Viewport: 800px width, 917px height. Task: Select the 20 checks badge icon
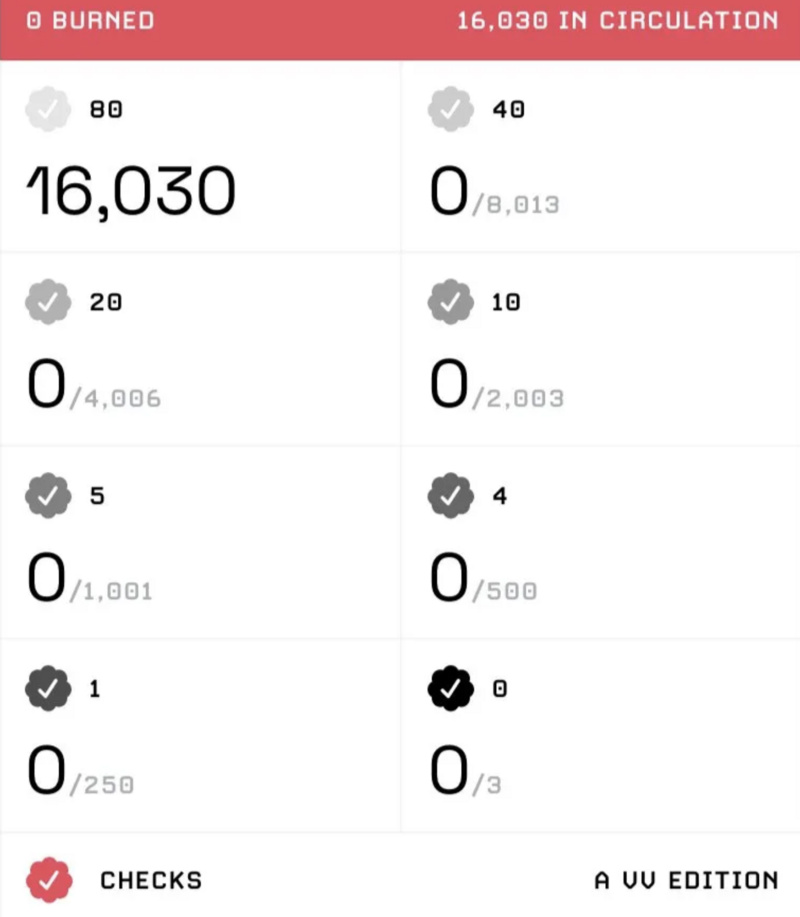[x=47, y=302]
